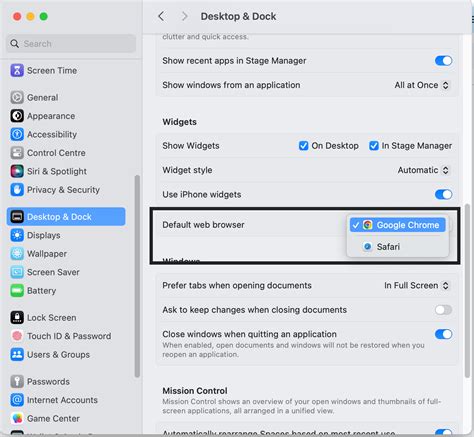Click the search magnifying glass icon
This screenshot has height=437, width=474.
(x=15, y=44)
